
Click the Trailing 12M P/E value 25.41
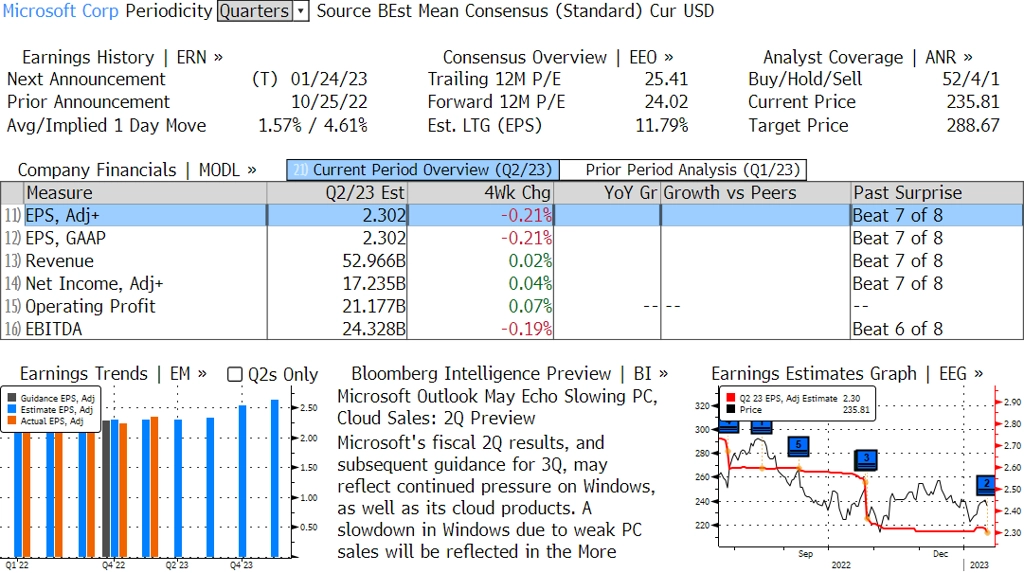(666, 80)
